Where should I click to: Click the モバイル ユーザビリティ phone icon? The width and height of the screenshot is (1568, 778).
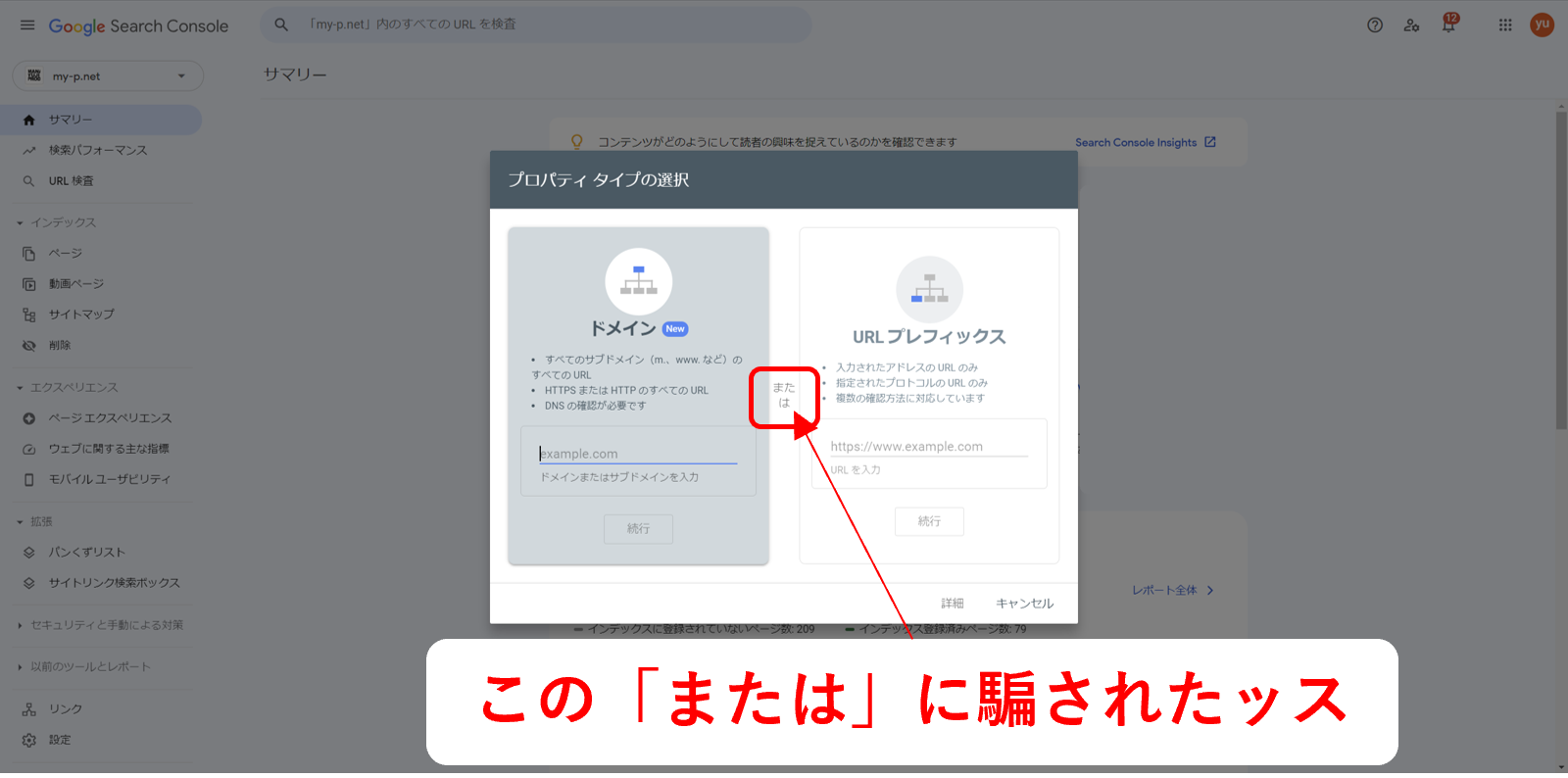pos(29,480)
